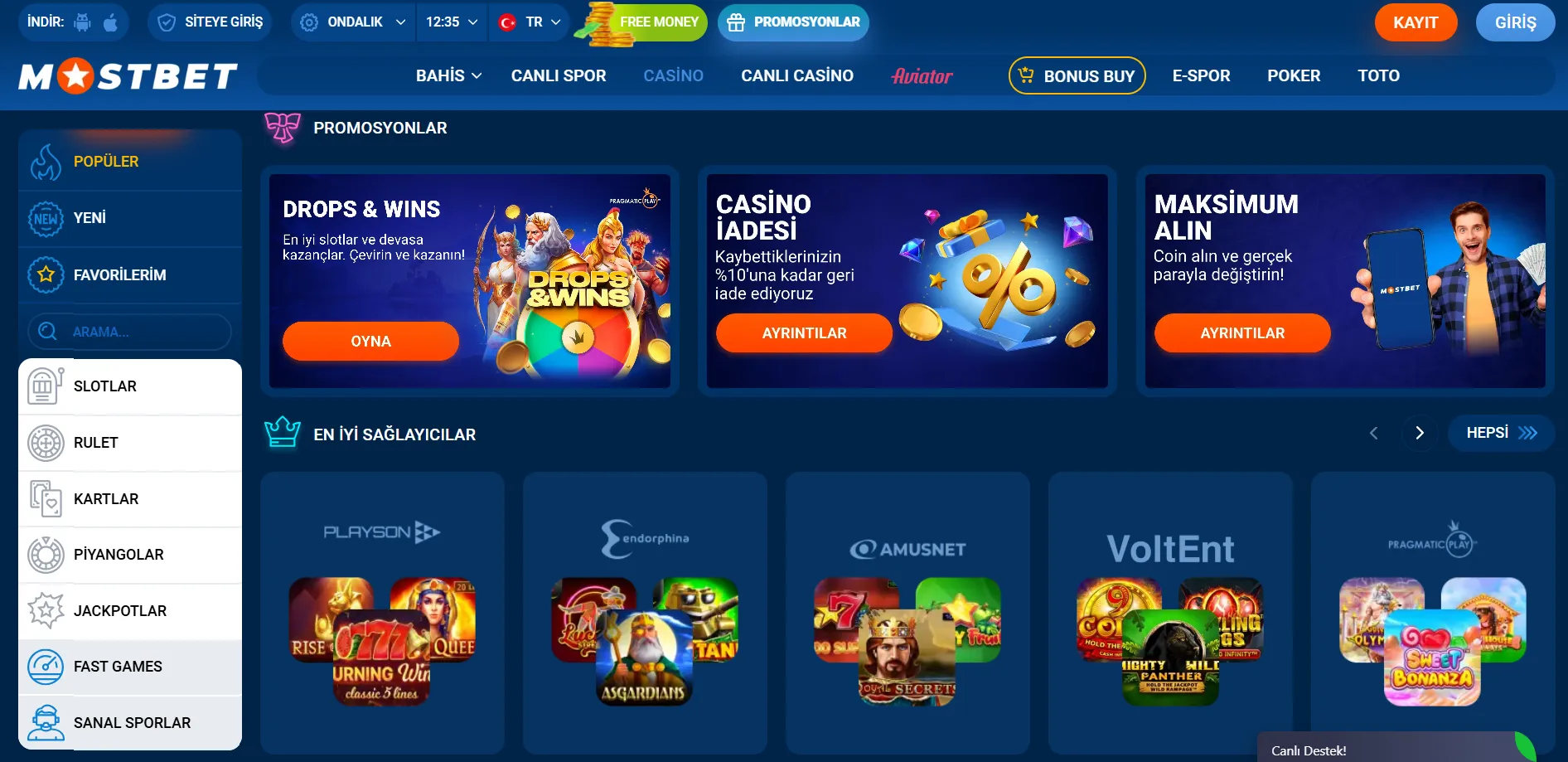Open Slotlar via slot machine icon
The width and height of the screenshot is (1568, 762).
(46, 386)
